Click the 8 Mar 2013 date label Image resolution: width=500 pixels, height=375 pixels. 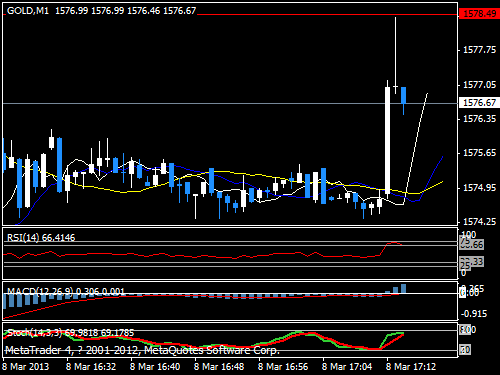click(26, 367)
